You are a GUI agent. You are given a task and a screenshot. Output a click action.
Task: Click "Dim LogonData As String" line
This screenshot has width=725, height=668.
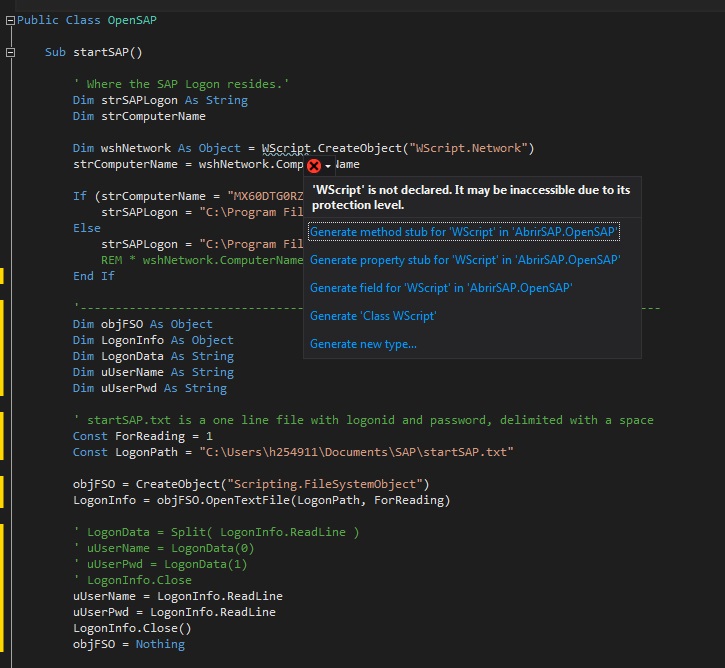pos(153,356)
